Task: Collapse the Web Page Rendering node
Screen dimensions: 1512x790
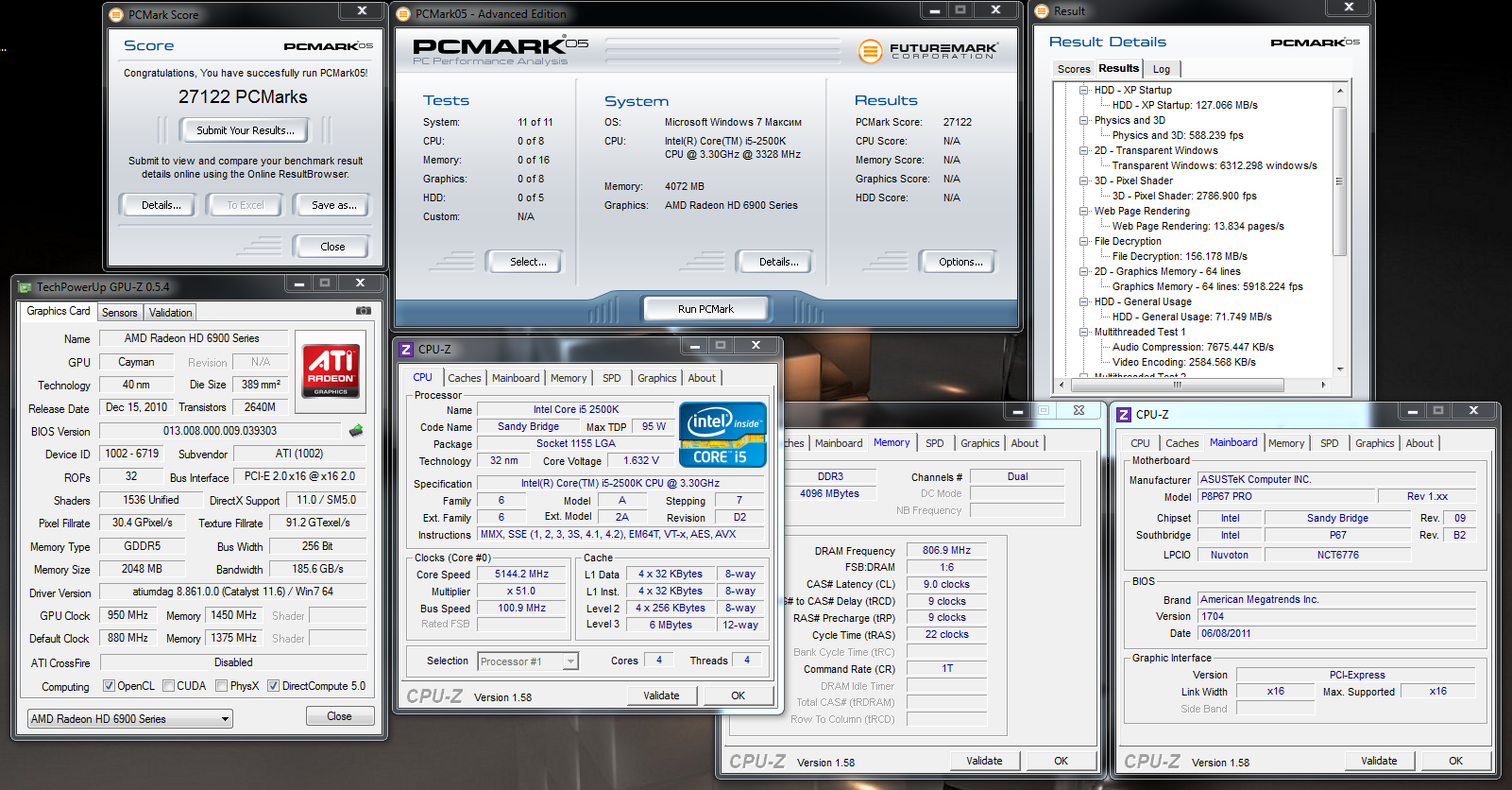Action: coord(1084,211)
